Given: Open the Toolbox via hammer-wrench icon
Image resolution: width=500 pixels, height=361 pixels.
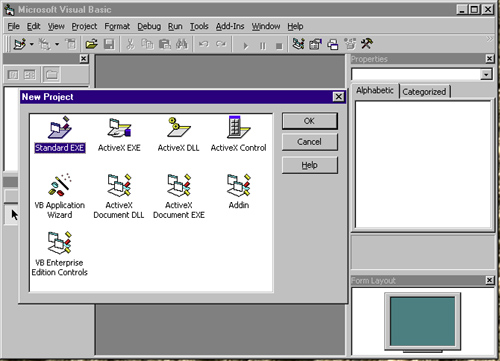Looking at the screenshot, I should click(367, 44).
